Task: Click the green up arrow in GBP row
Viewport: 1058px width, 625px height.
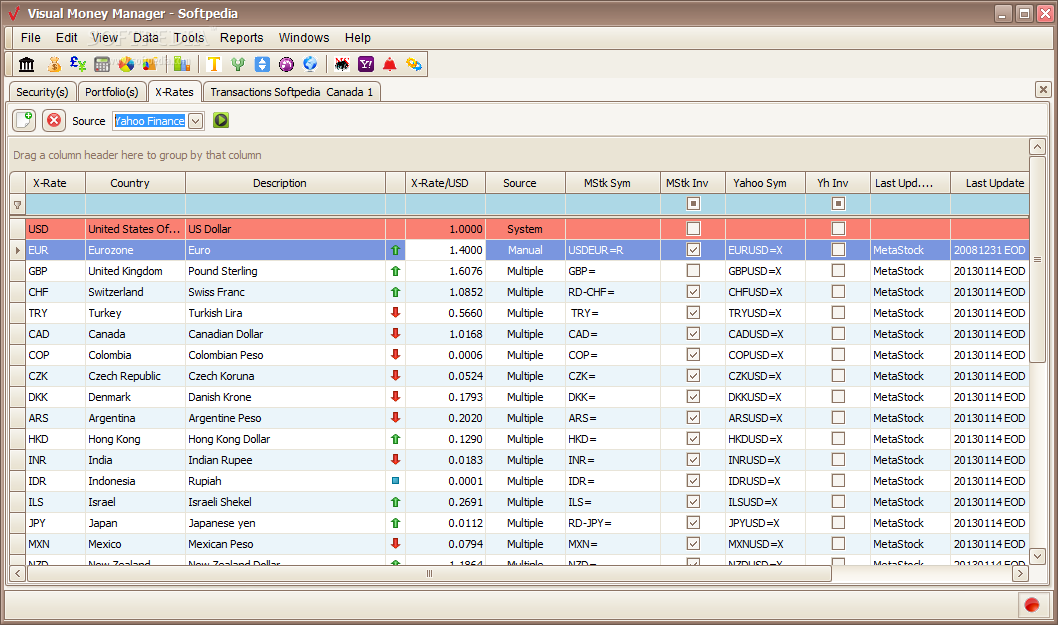Action: (x=395, y=271)
